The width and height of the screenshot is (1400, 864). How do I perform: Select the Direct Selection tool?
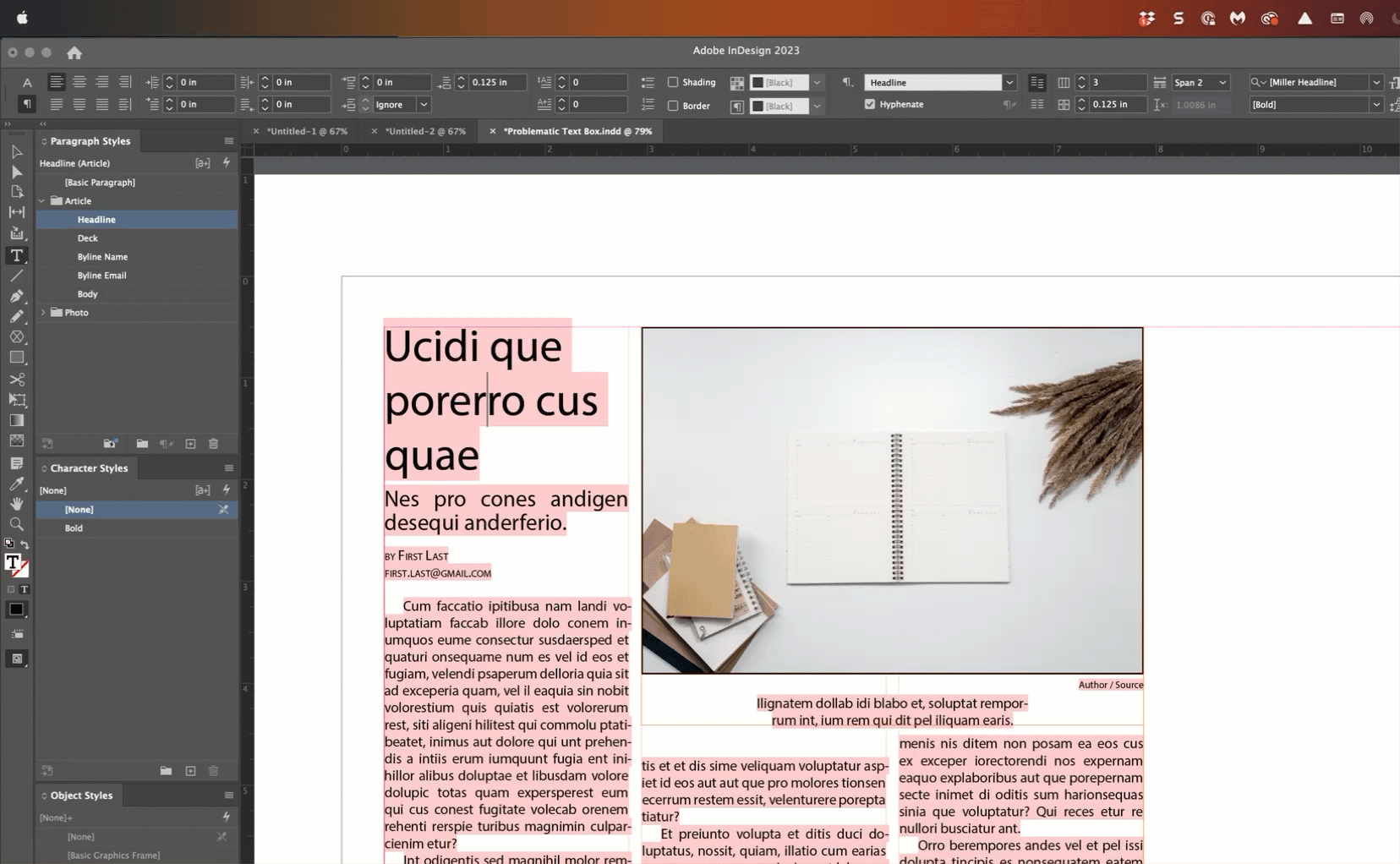pos(16,172)
